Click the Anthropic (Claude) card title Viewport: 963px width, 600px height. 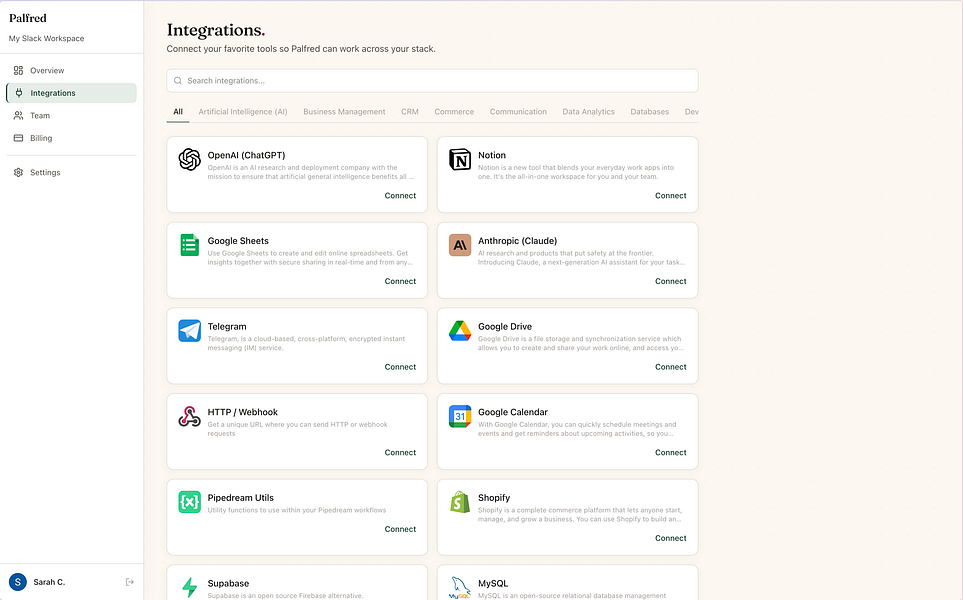point(518,241)
